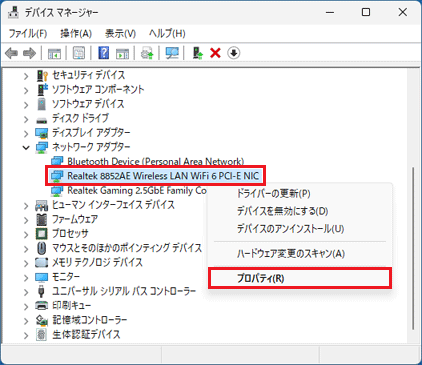Select the 記憶域コントローラー label
The height and width of the screenshot is (365, 422).
click(90, 320)
